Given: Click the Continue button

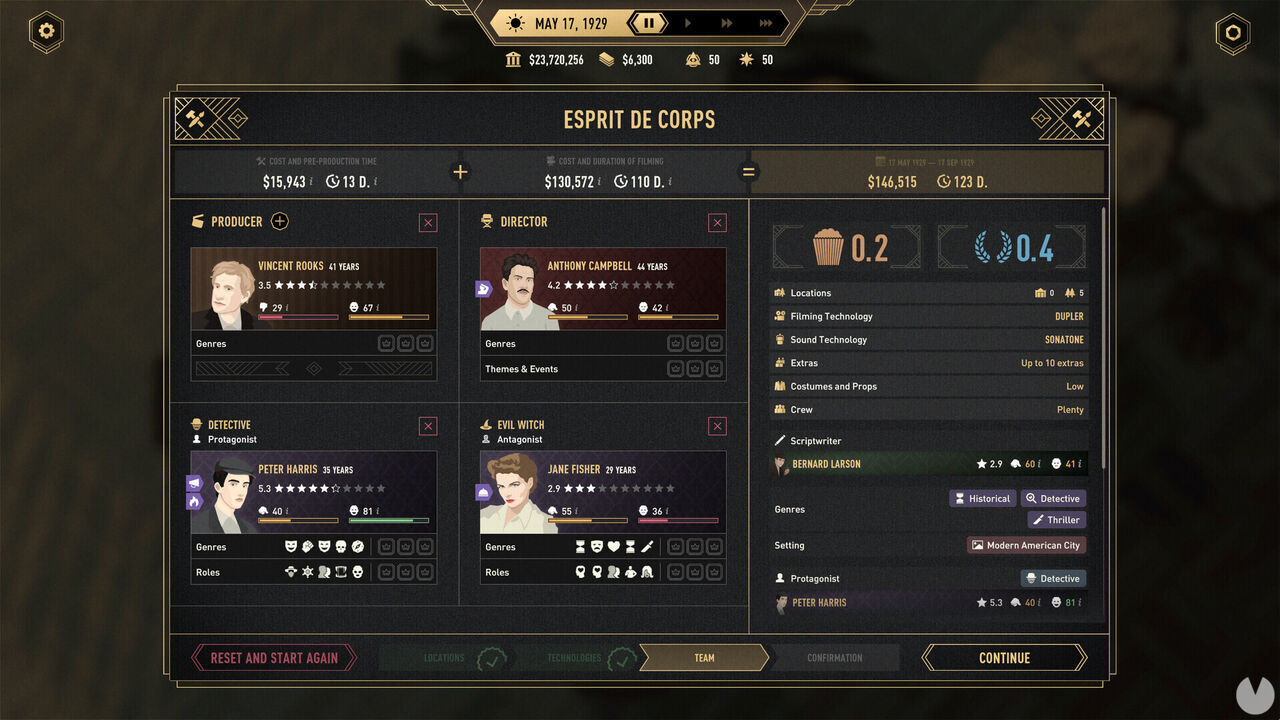Looking at the screenshot, I should 1004,658.
